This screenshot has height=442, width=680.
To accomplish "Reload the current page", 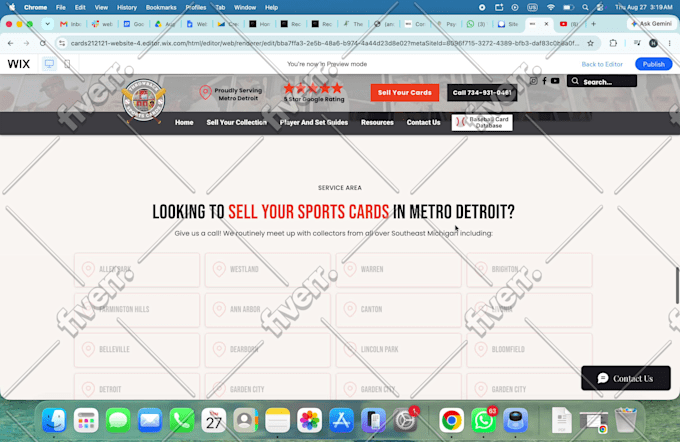I will (42, 43).
